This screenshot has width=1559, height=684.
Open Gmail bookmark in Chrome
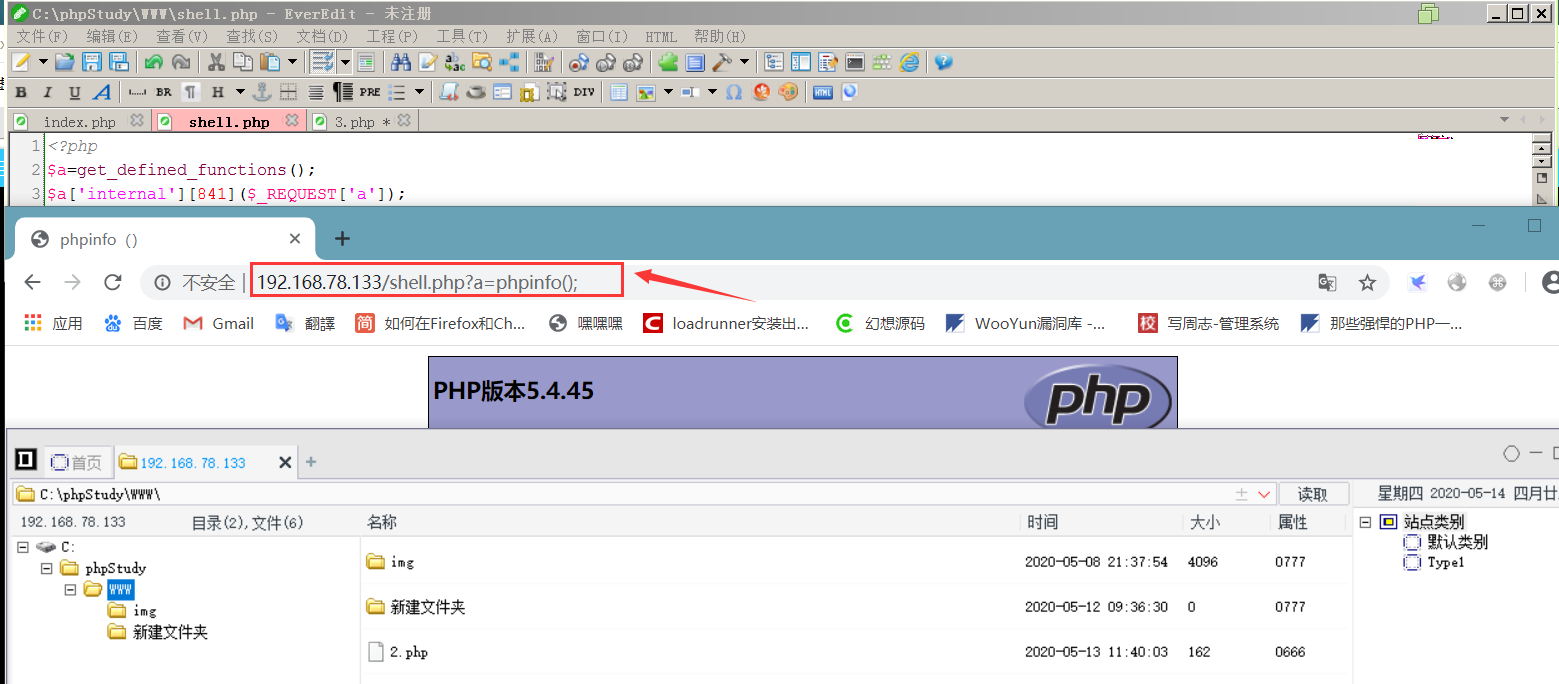pyautogui.click(x=218, y=323)
